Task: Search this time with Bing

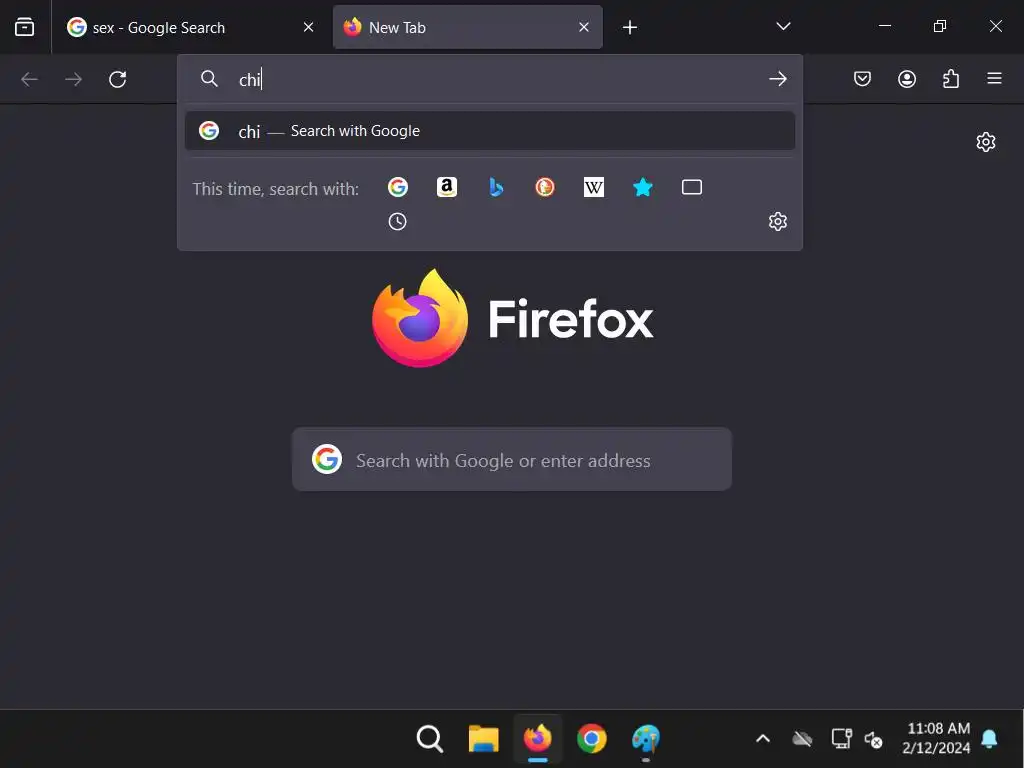Action: tap(496, 187)
